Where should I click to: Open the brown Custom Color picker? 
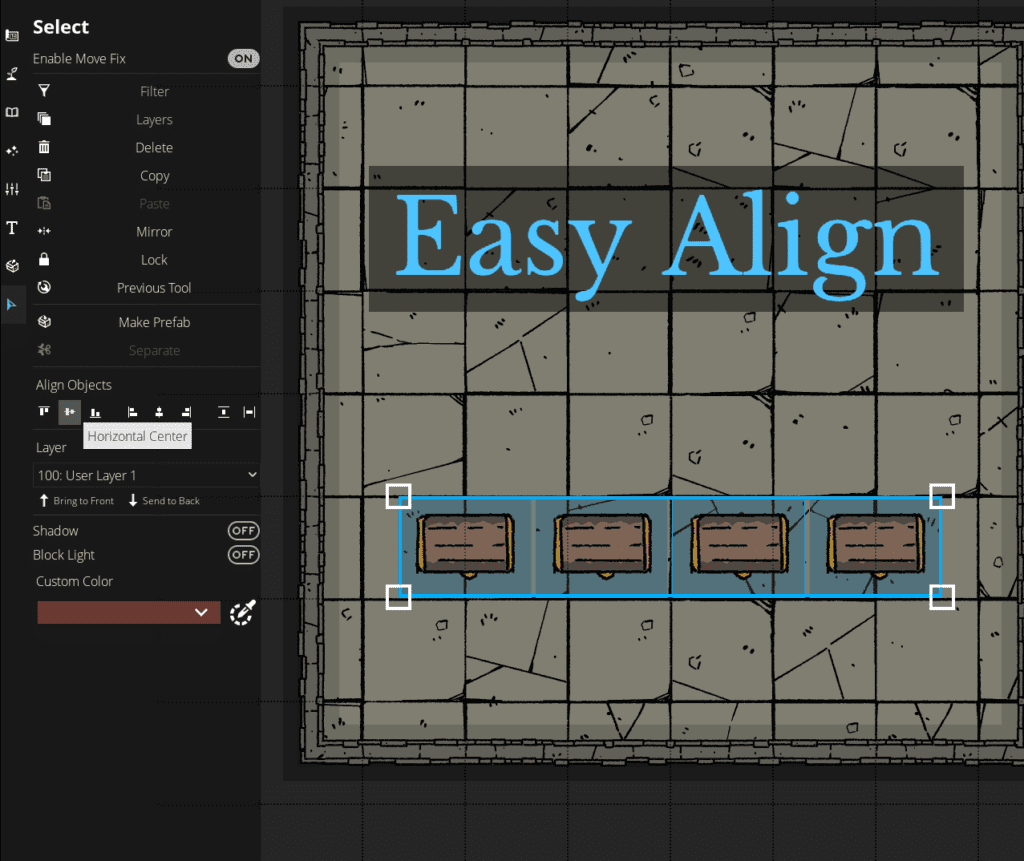click(x=129, y=613)
